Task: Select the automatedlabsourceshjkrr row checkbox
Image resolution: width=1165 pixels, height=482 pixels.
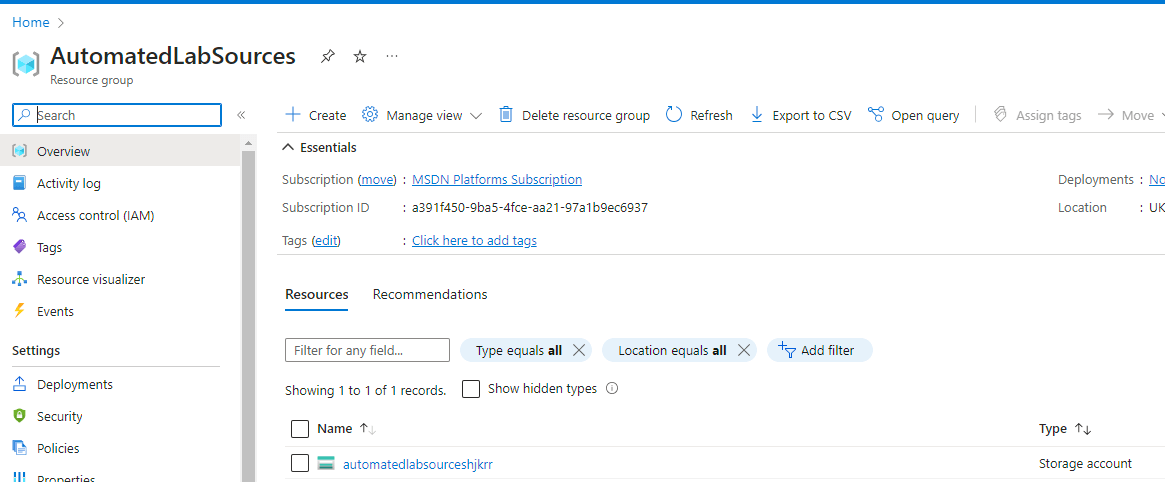Action: (300, 463)
